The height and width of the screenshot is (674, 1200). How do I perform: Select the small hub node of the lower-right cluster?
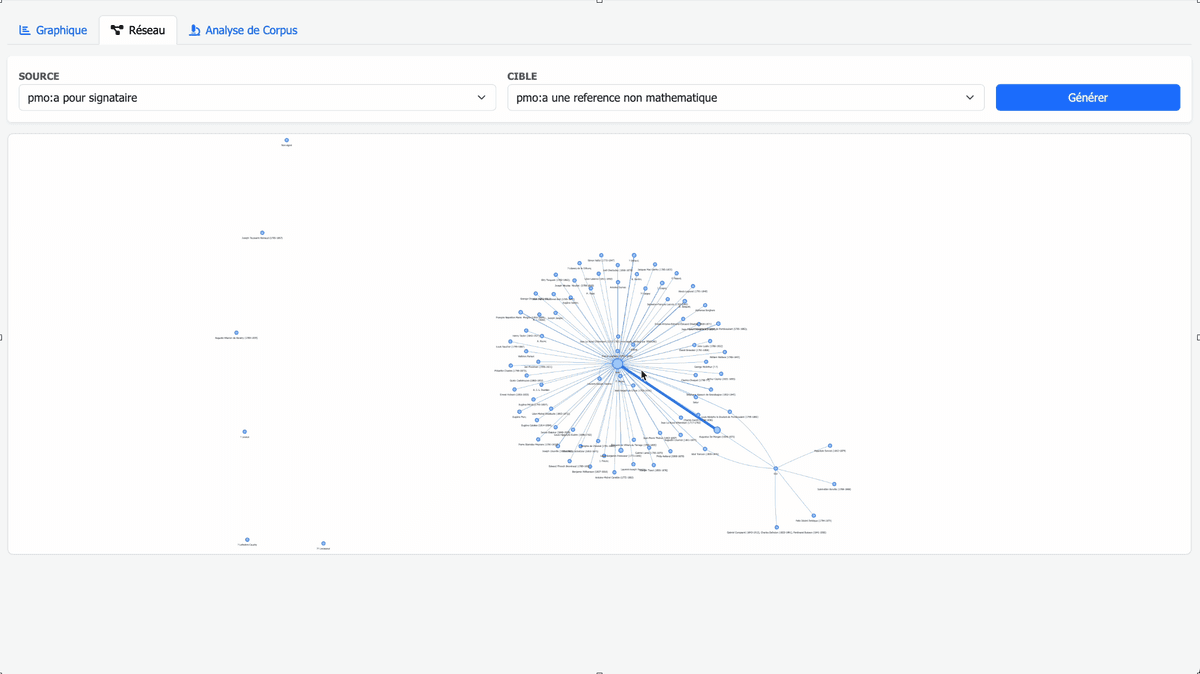pos(776,468)
